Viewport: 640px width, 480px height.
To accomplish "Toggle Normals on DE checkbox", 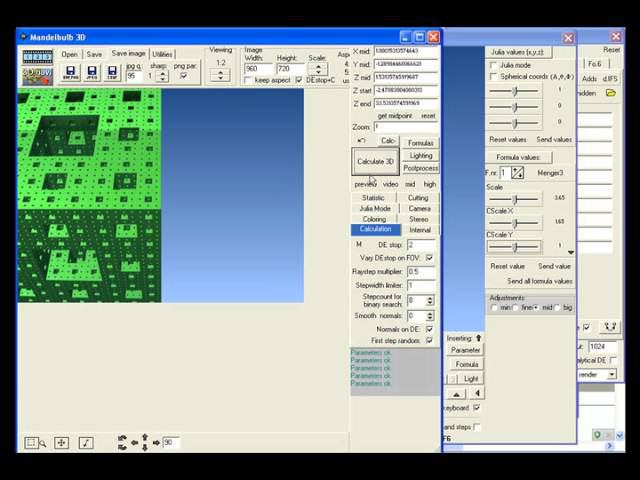I will pos(429,329).
